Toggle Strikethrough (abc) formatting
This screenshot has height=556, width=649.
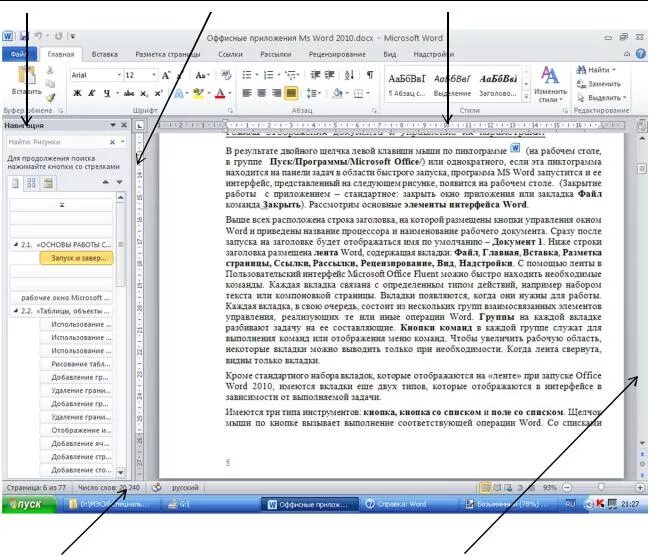click(129, 94)
